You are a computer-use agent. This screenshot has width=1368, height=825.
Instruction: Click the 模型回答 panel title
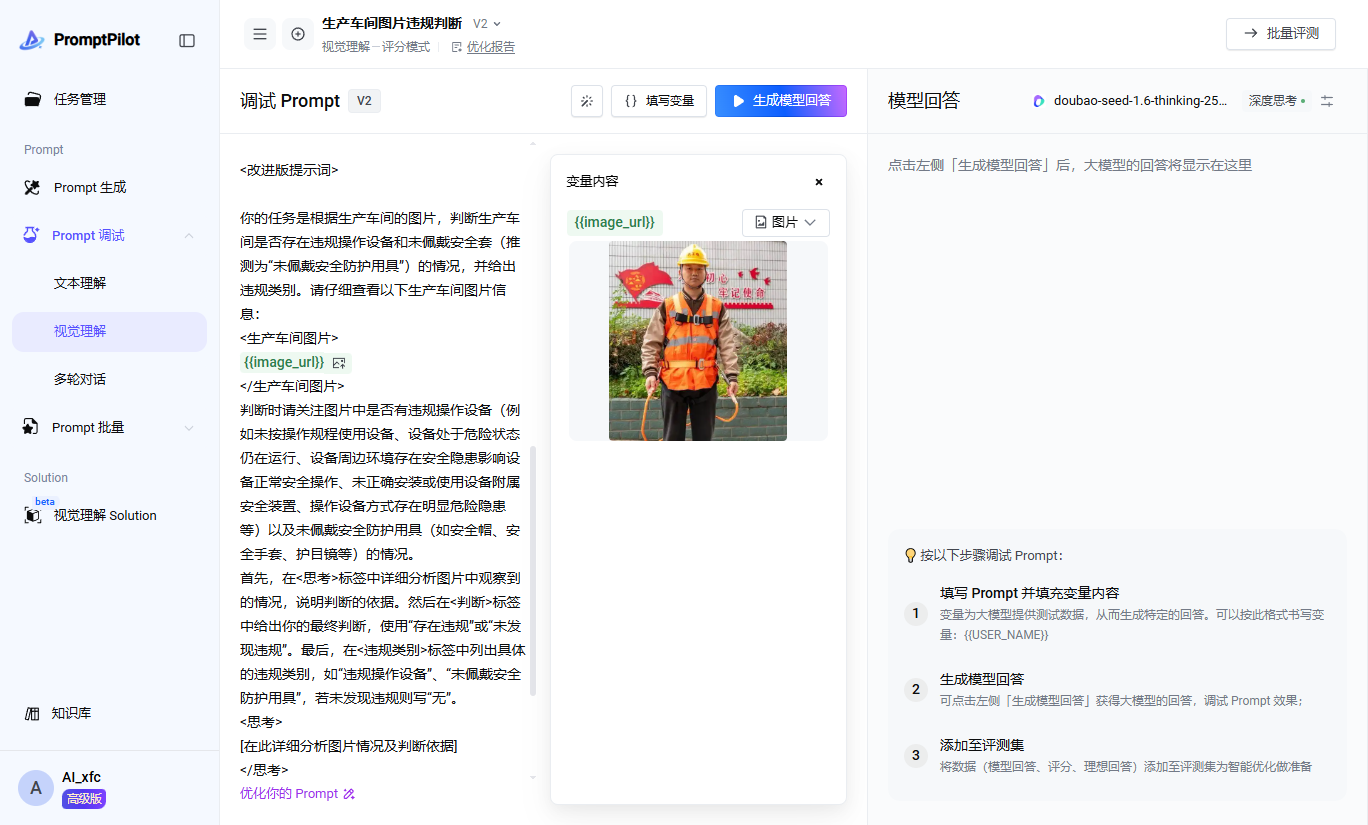924,100
